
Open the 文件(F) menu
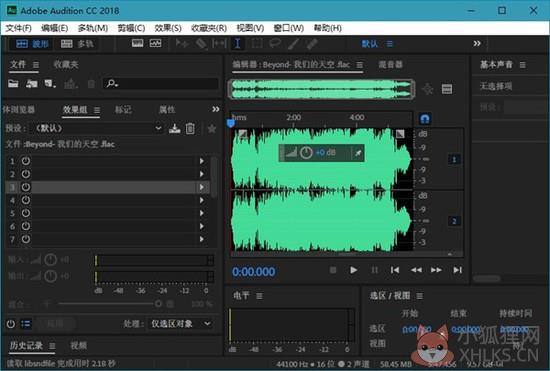(18, 28)
